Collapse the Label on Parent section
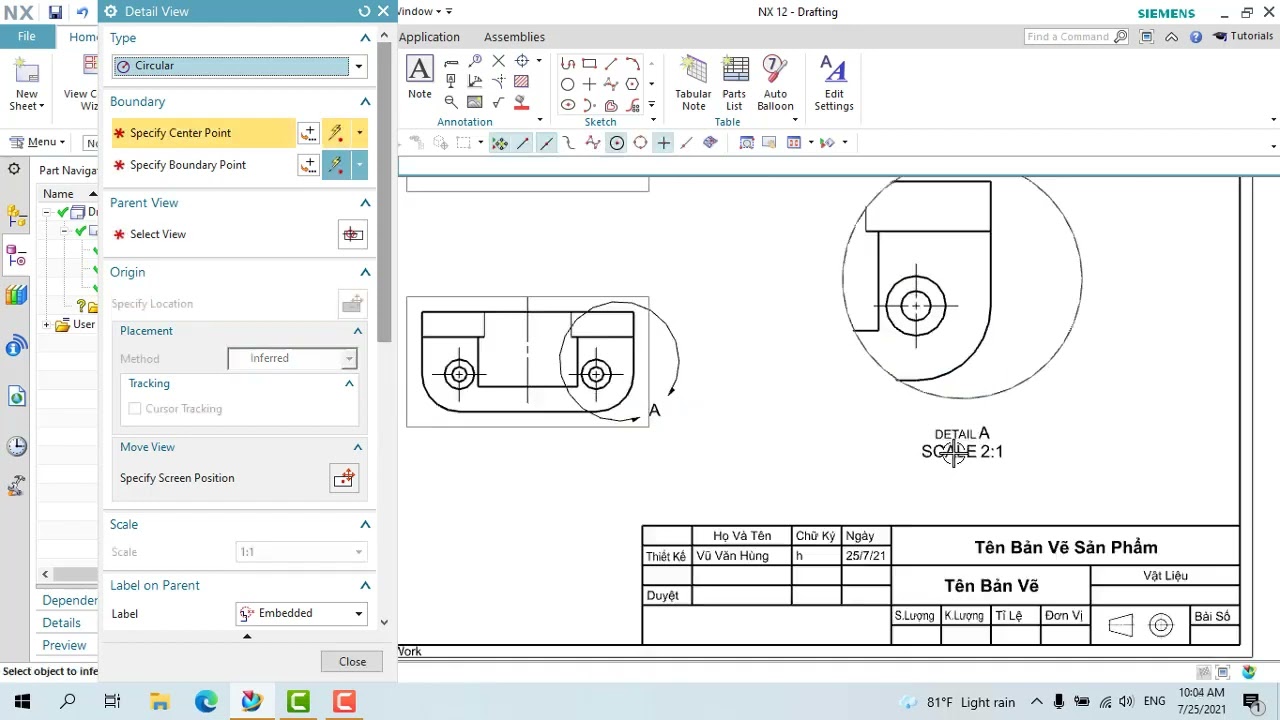The width and height of the screenshot is (1280, 720). [x=365, y=585]
